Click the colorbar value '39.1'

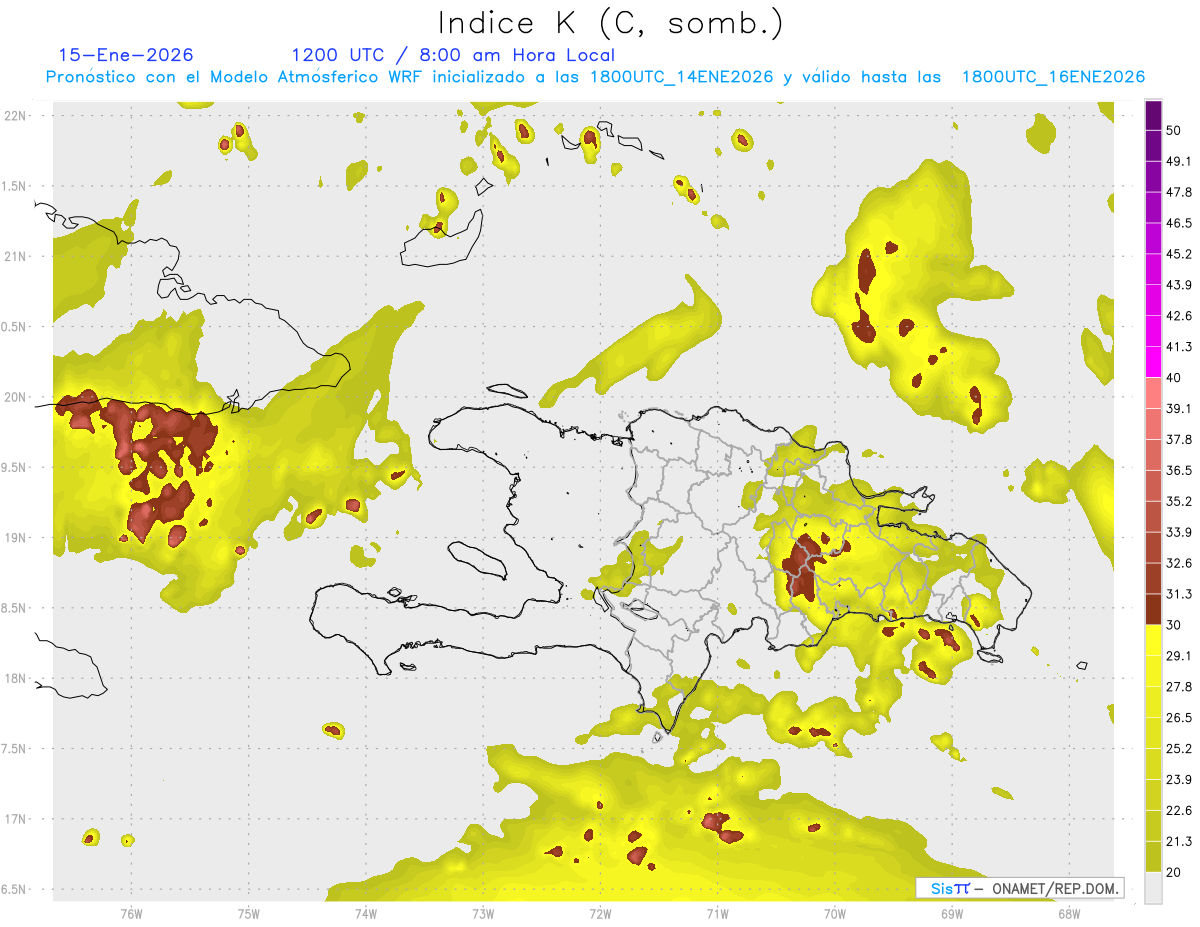pyautogui.click(x=1179, y=408)
